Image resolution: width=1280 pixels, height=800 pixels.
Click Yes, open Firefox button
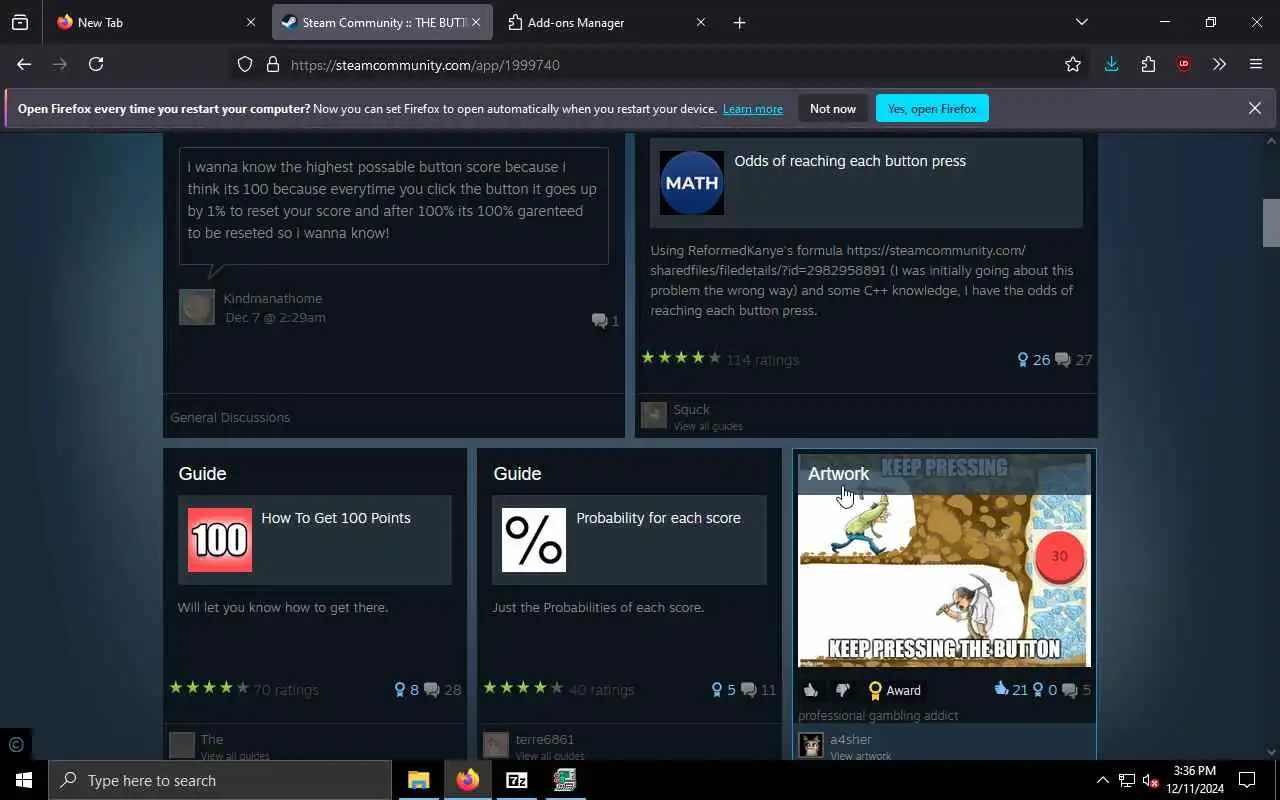pyautogui.click(x=932, y=108)
